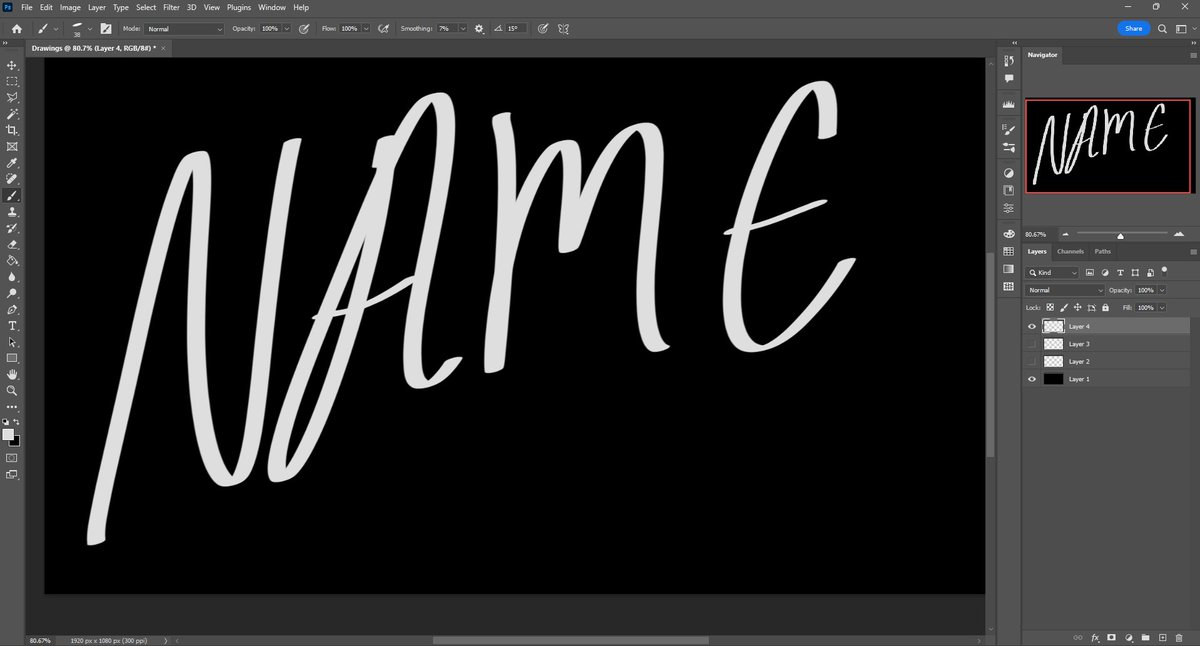Delete the selected layer with trash icon
The image size is (1200, 646).
tap(1179, 637)
